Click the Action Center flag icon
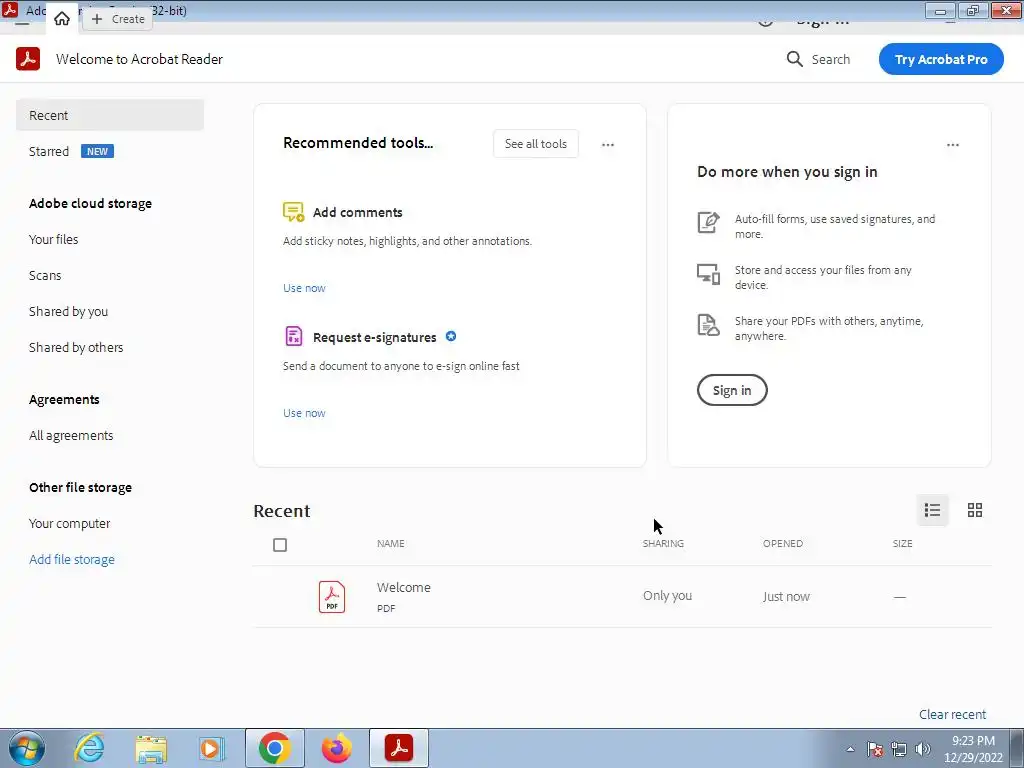Image resolution: width=1024 pixels, height=768 pixels. coord(874,749)
